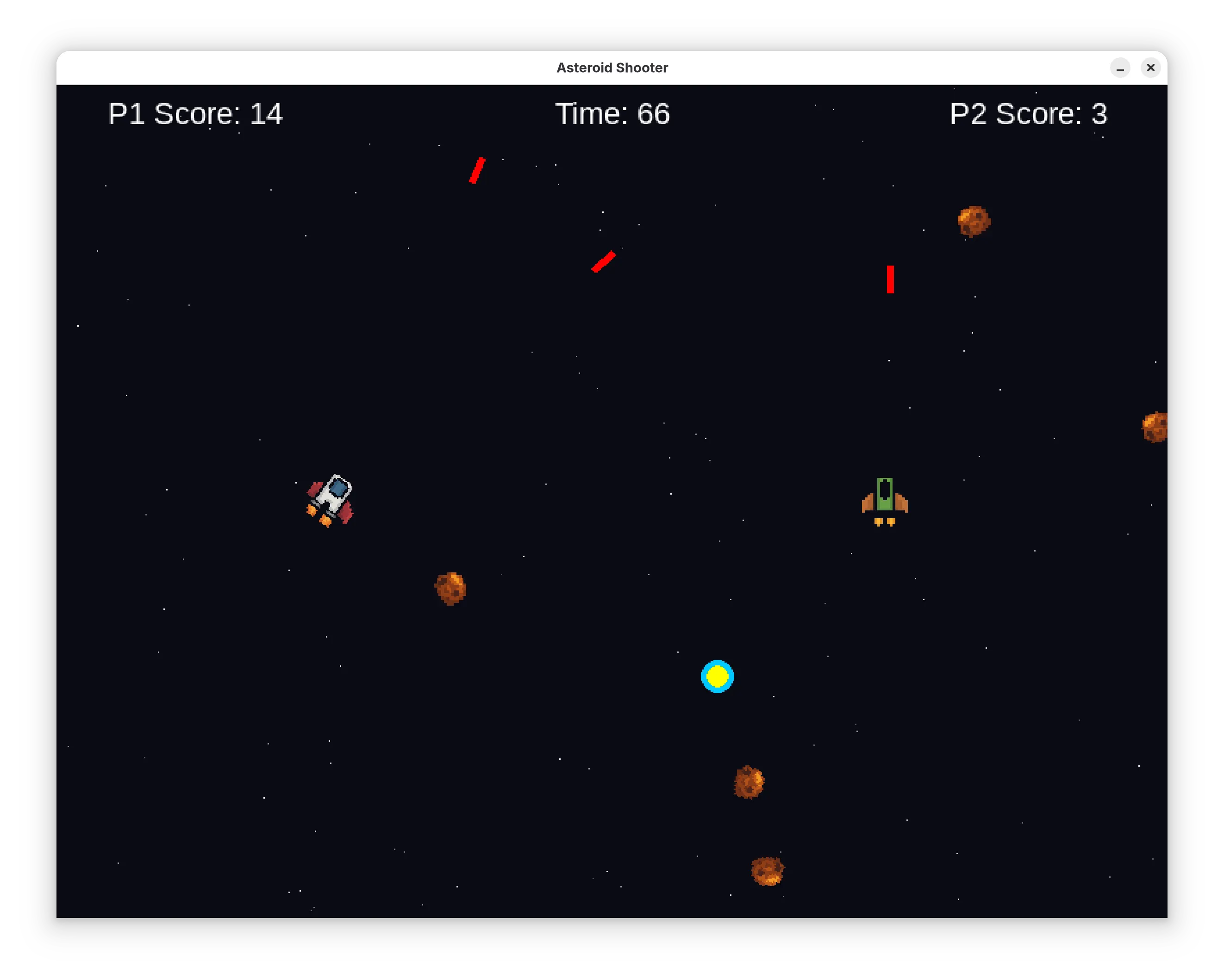Click the vertical red laser above green ship

[890, 279]
